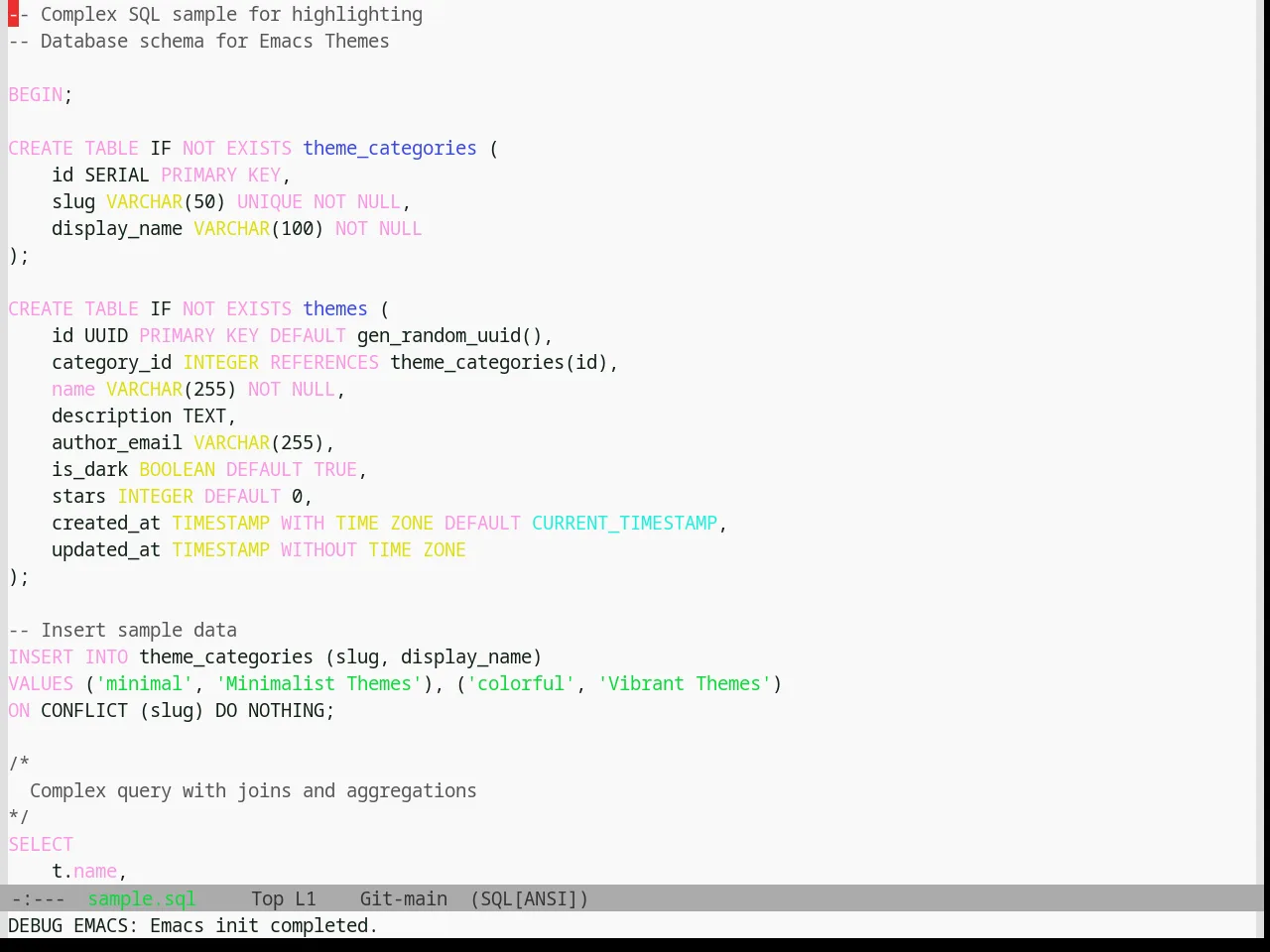Click TRUE default value on is_dark line
The width and height of the screenshot is (1270, 952).
335,470
